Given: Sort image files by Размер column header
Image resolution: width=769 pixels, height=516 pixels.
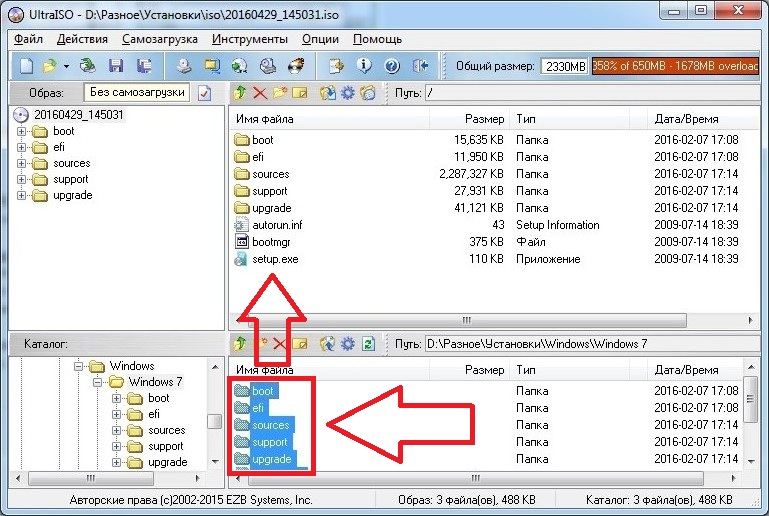Looking at the screenshot, I should [470, 119].
